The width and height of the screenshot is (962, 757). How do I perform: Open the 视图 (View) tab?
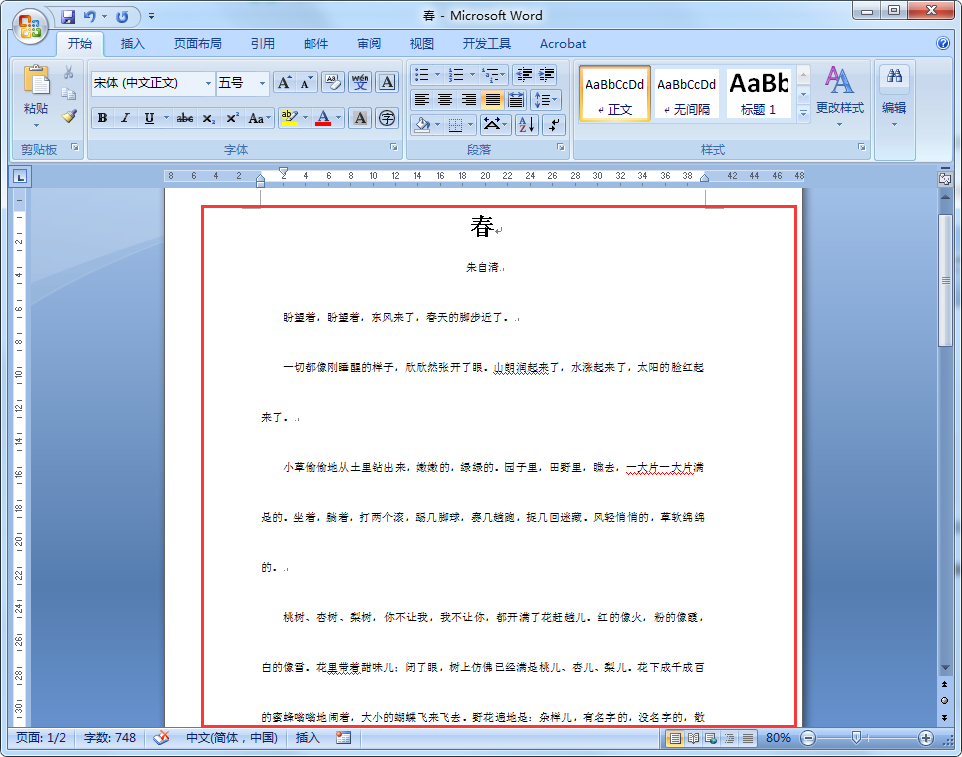coord(421,44)
